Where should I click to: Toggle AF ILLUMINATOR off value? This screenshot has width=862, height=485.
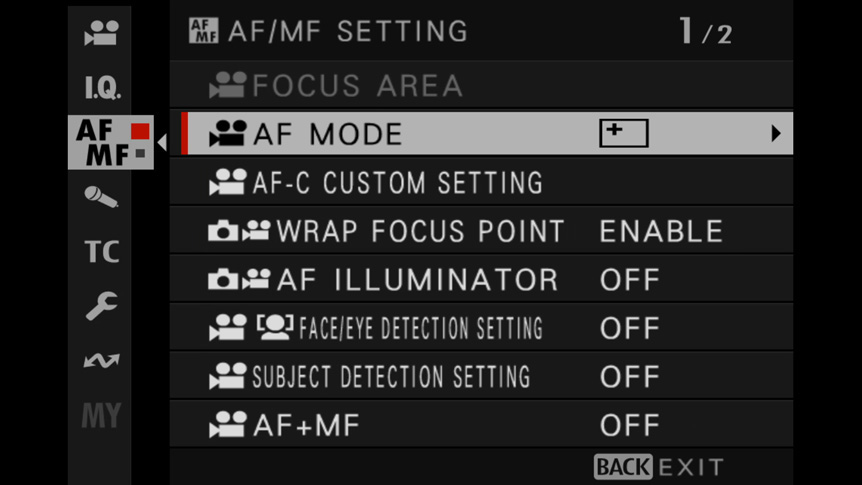click(x=629, y=280)
